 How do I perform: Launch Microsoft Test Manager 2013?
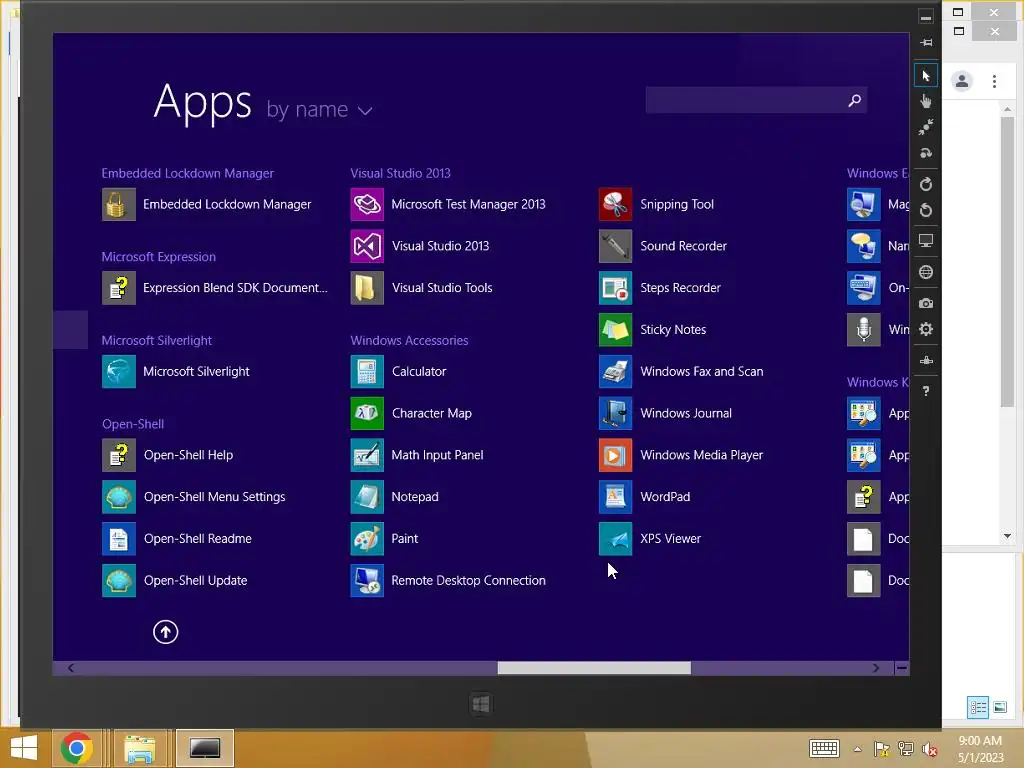(x=448, y=204)
